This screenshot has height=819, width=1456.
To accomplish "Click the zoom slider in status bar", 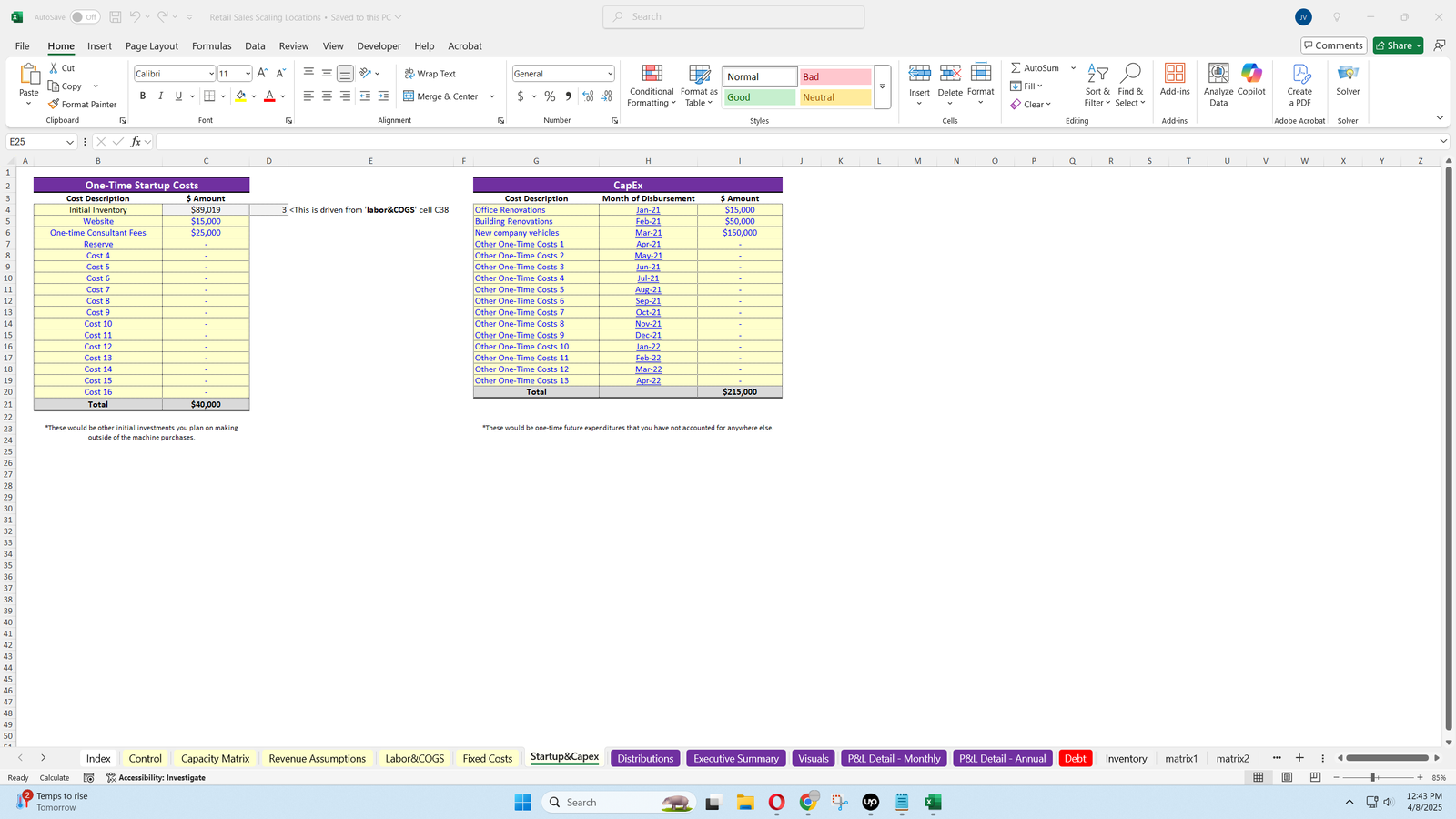I will [1373, 778].
